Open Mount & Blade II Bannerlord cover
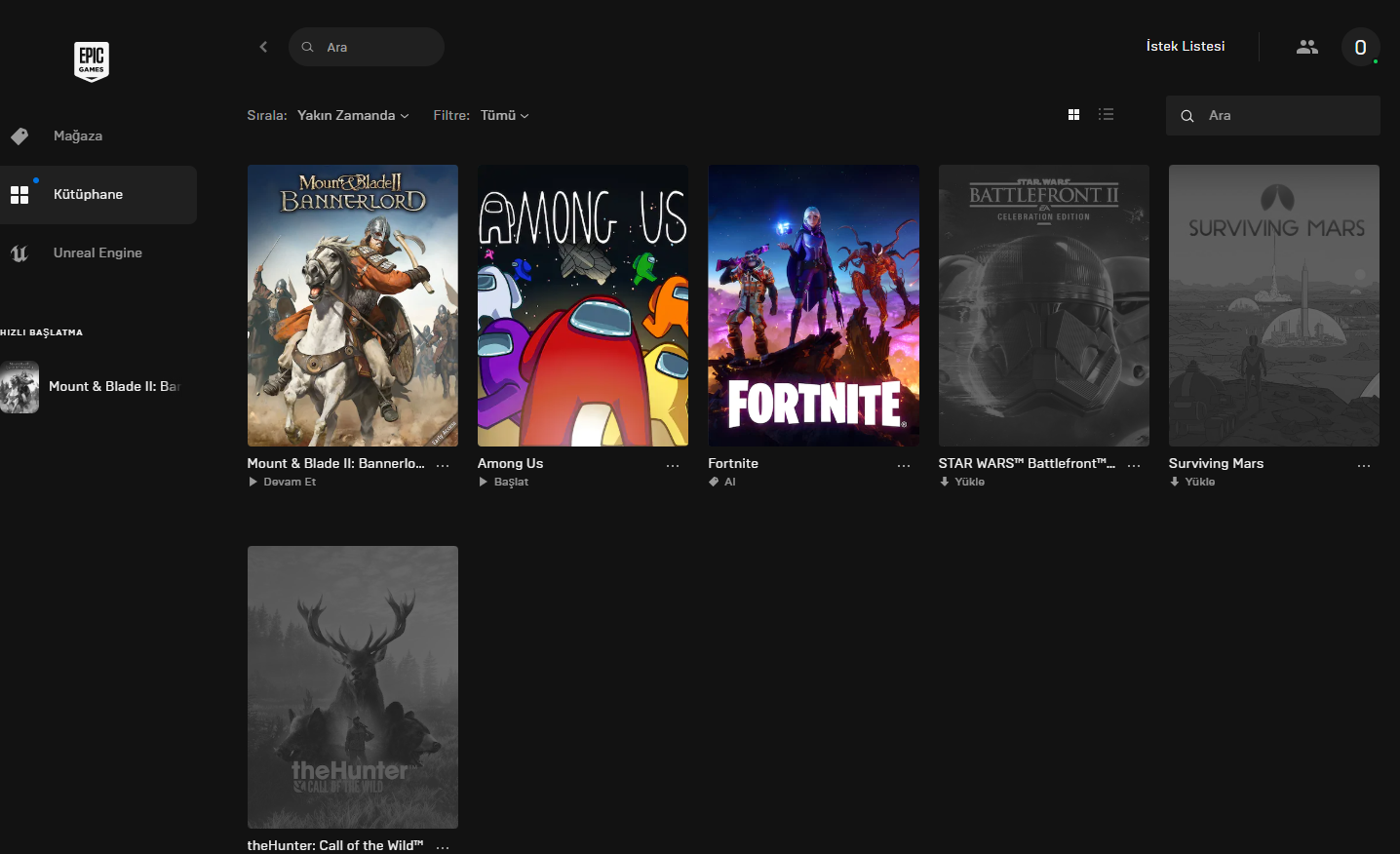Viewport: 1400px width, 854px height. coord(353,305)
